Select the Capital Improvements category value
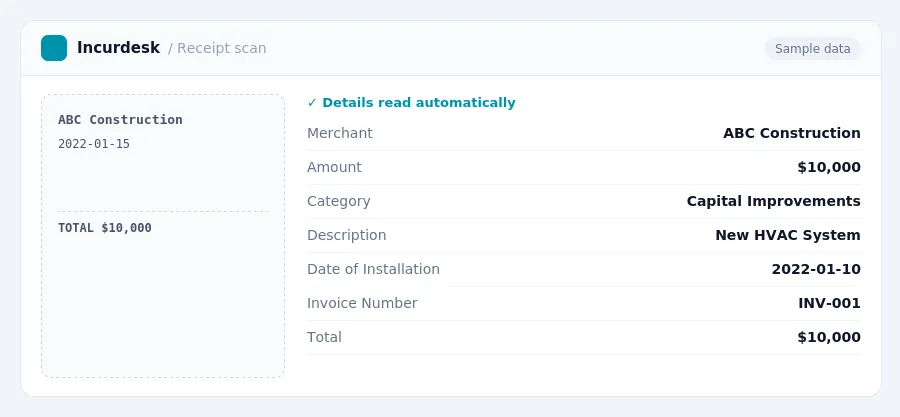The height and width of the screenshot is (417, 900). [774, 201]
